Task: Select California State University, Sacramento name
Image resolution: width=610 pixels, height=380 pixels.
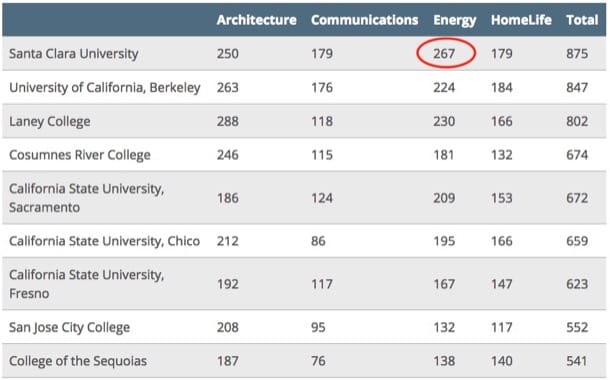Action: (86, 198)
